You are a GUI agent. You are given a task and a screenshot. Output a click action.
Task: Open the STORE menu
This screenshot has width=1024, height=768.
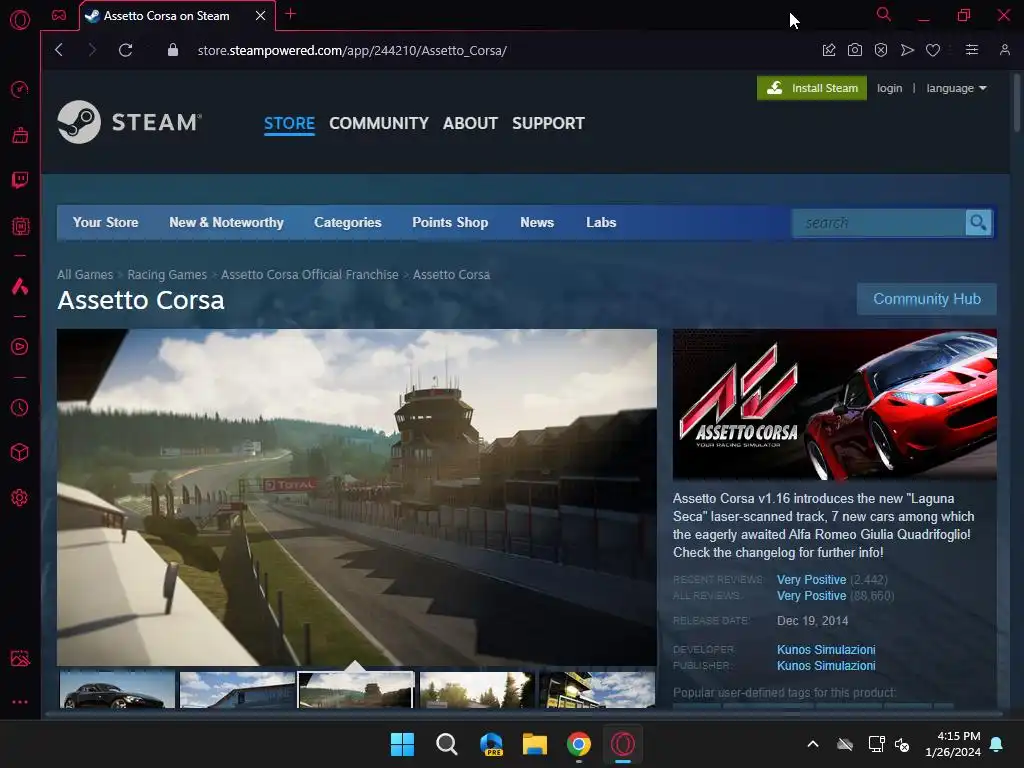[x=289, y=123]
